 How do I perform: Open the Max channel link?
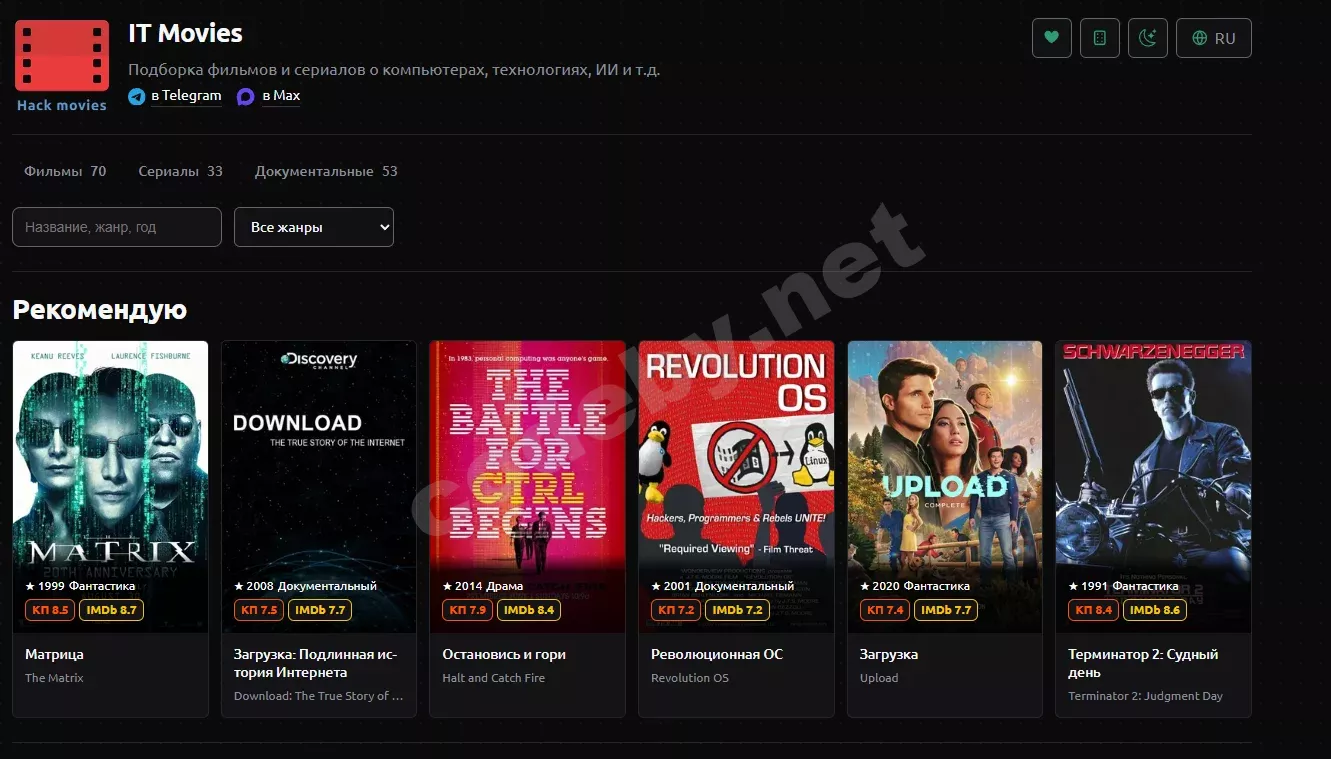click(x=281, y=96)
